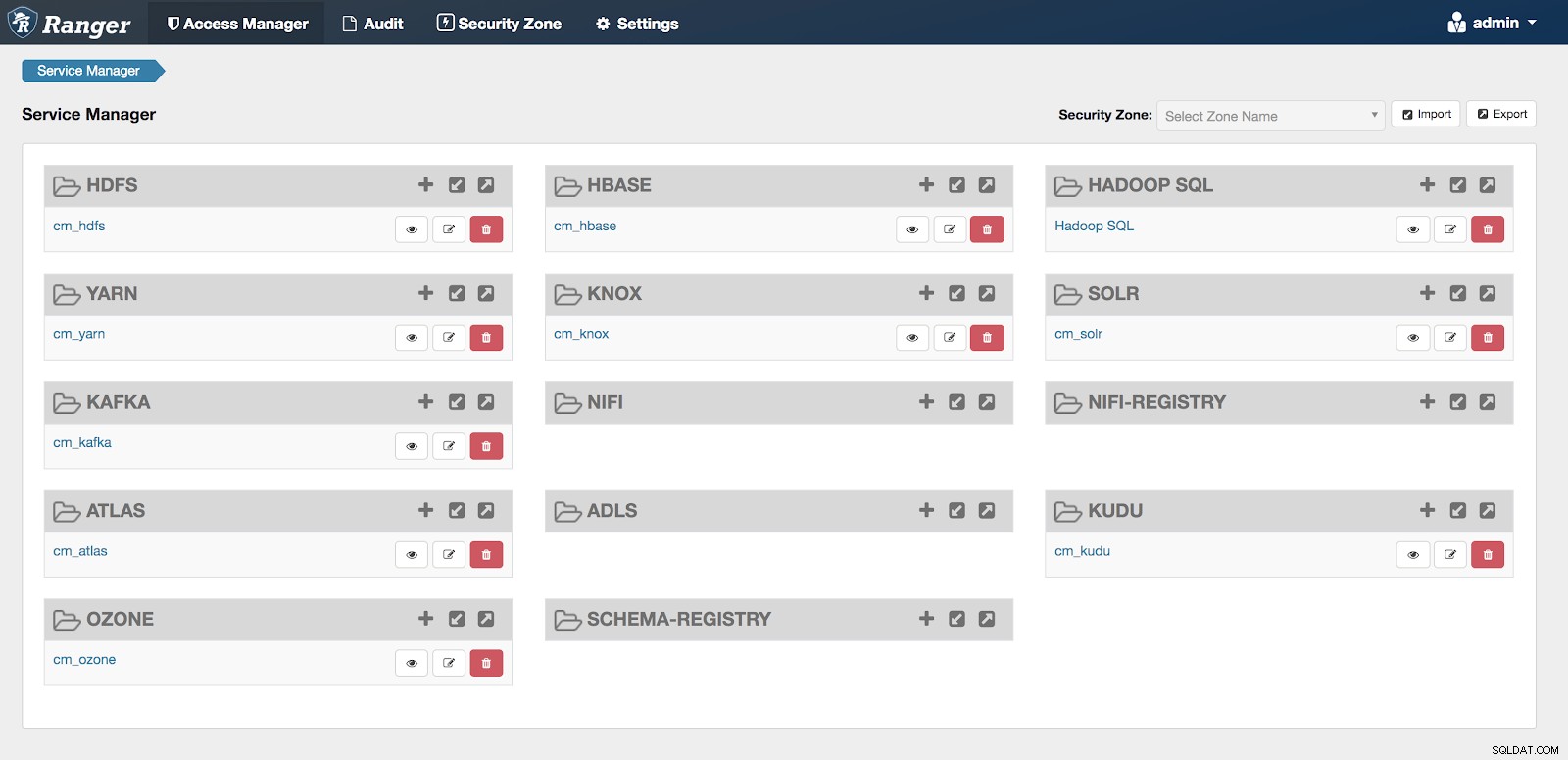Screen dimensions: 1568x760
Task: Add a new NIFI service
Action: [x=926, y=402]
